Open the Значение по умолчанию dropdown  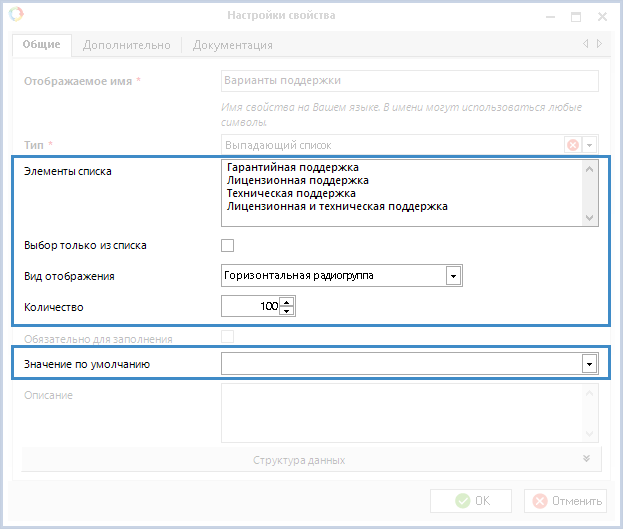589,365
